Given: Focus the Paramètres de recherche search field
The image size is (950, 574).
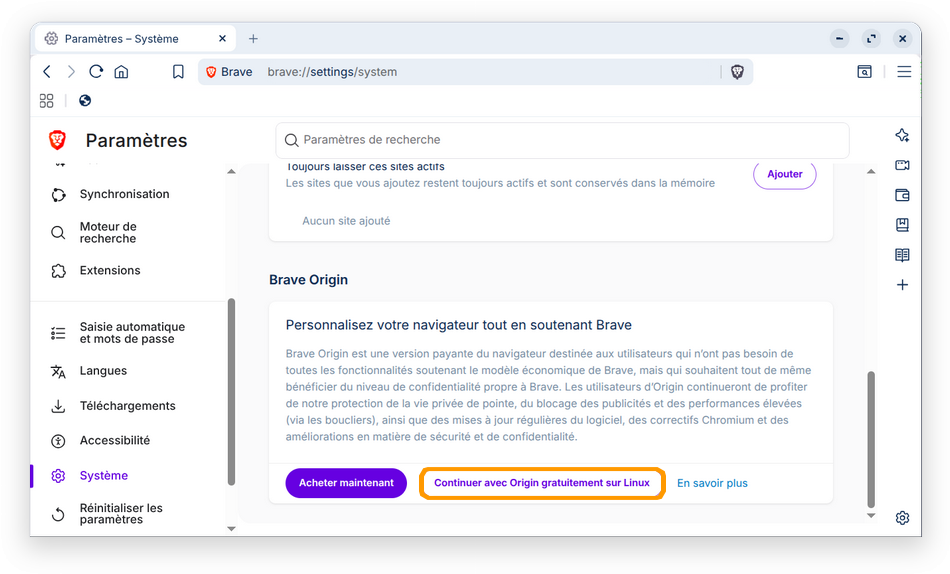Looking at the screenshot, I should (x=562, y=140).
